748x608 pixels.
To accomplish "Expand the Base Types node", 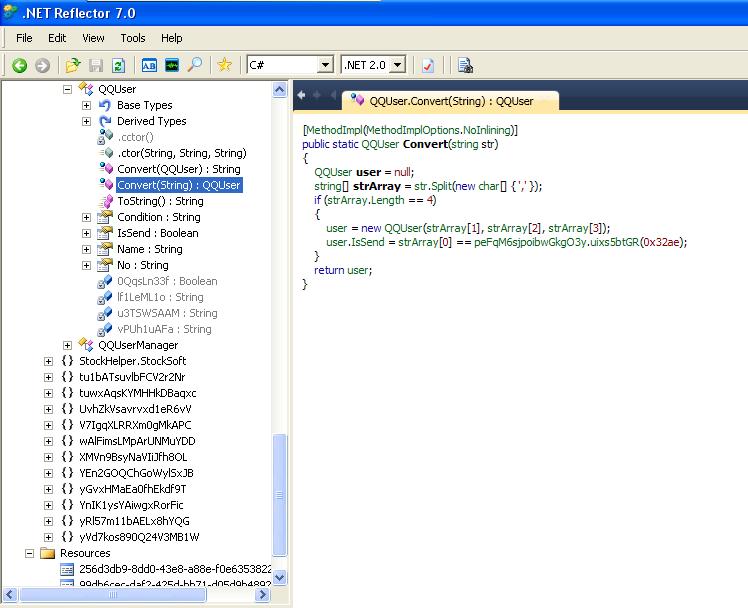I will point(86,105).
